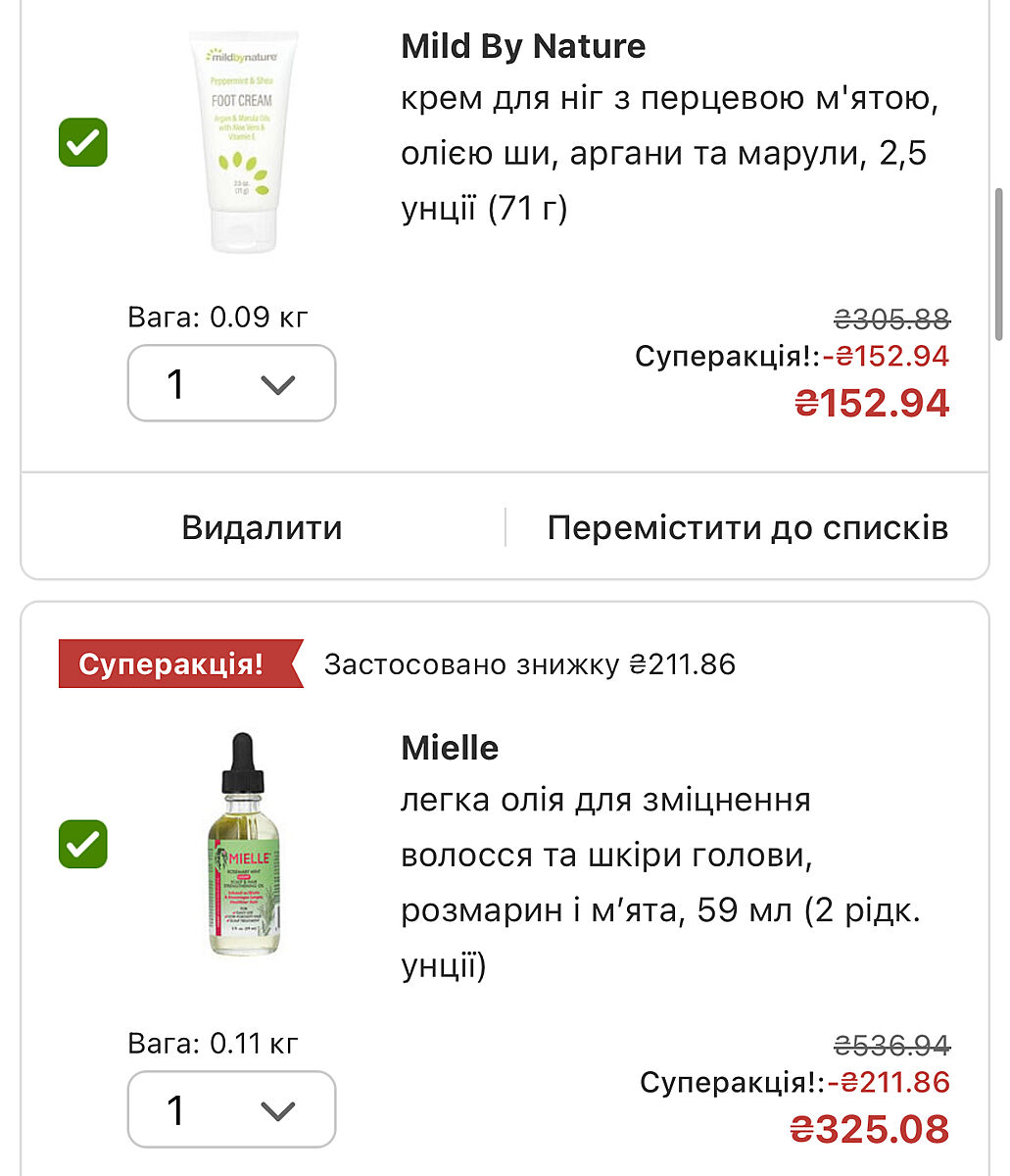The height and width of the screenshot is (1176, 1010).
Task: Open the Mild By Nature brand link
Action: [x=523, y=46]
